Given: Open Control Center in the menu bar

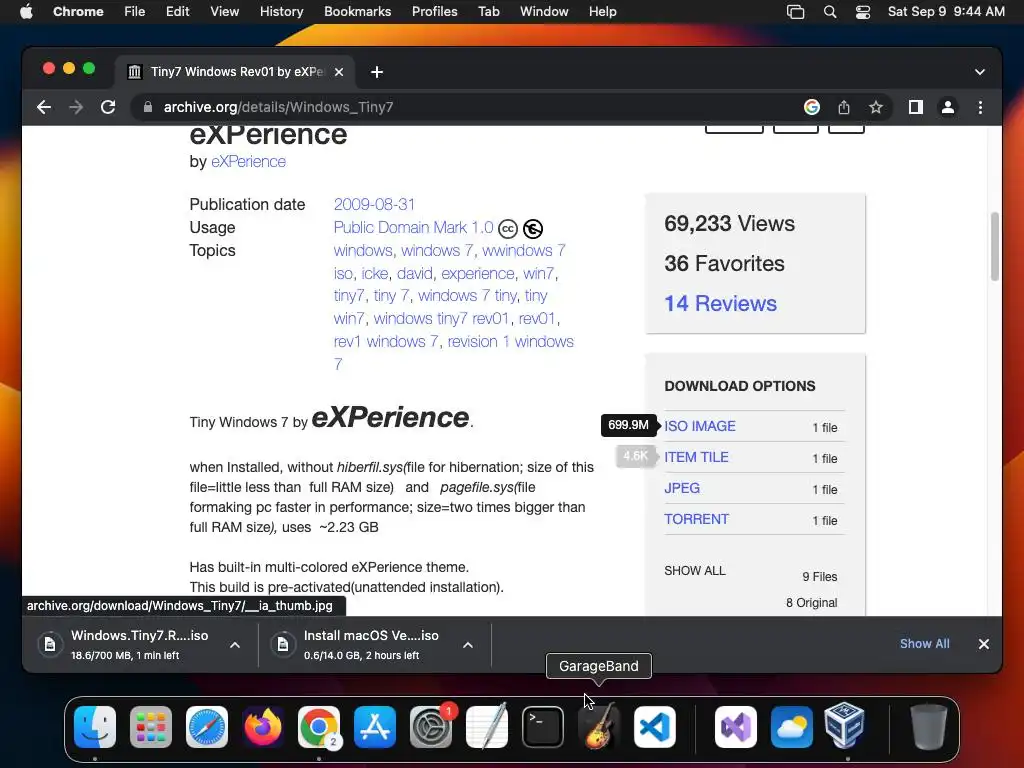Looking at the screenshot, I should click(863, 12).
